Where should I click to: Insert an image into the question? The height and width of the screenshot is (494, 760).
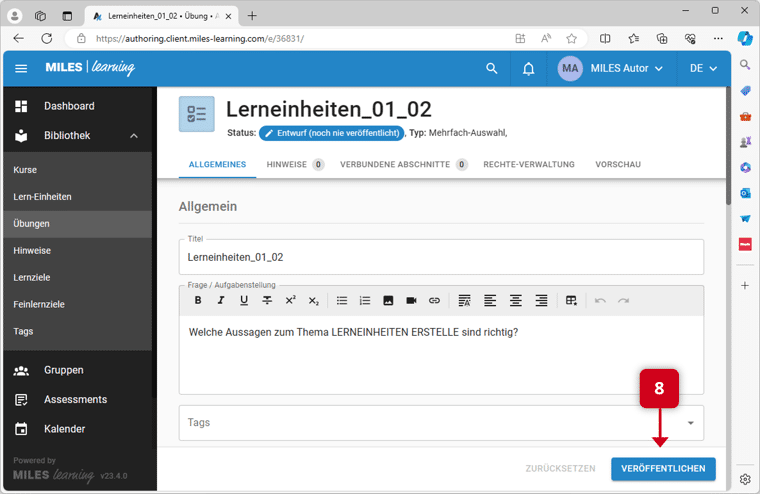388,300
